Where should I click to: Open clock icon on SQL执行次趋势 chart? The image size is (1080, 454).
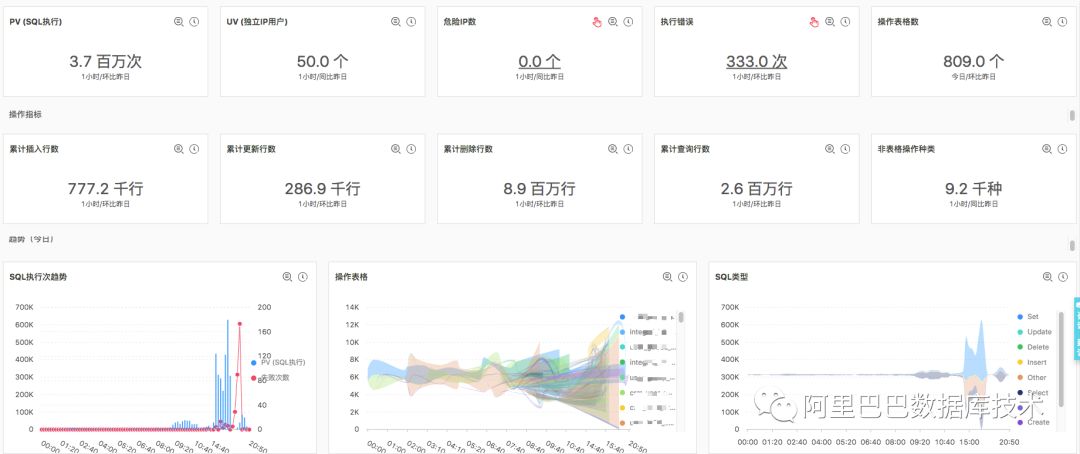pos(302,277)
